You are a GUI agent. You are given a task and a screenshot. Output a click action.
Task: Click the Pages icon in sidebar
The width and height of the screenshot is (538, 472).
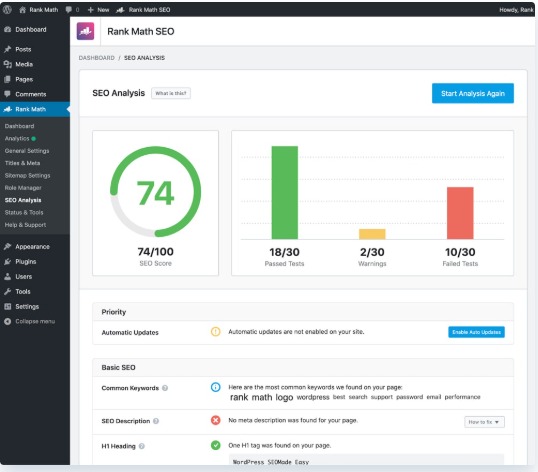[x=8, y=79]
